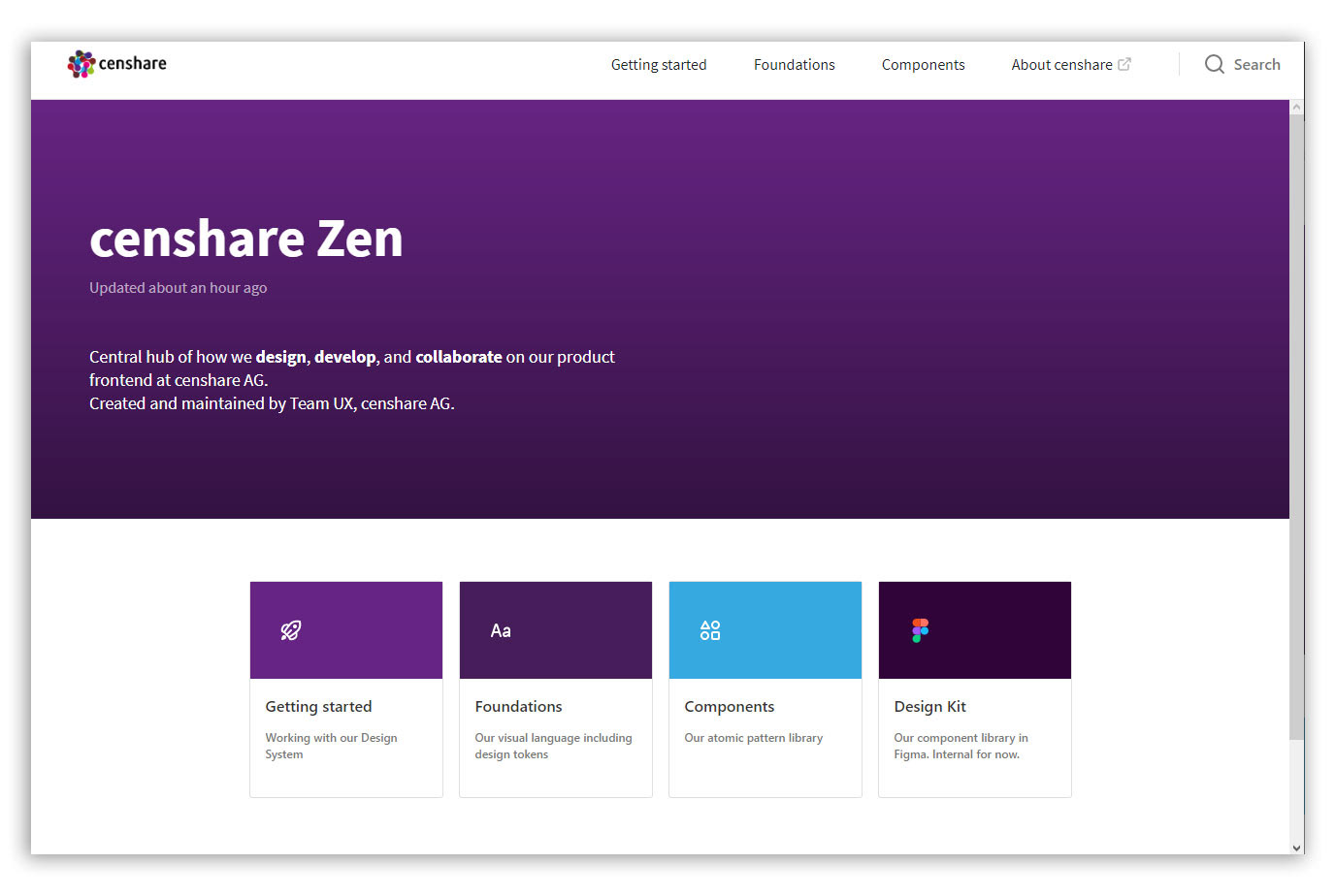This screenshot has width=1335, height=896.
Task: Open the Getting started card title
Action: point(319,707)
